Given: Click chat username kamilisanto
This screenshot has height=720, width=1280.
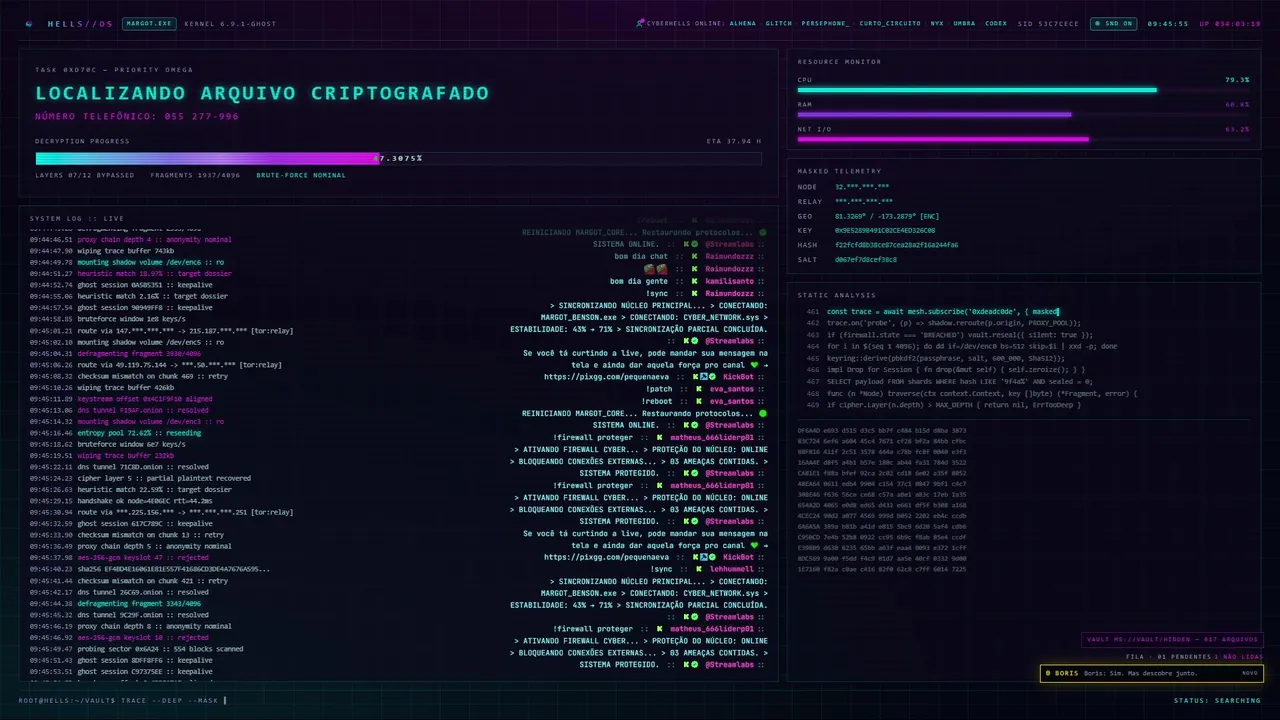Looking at the screenshot, I should [730, 281].
